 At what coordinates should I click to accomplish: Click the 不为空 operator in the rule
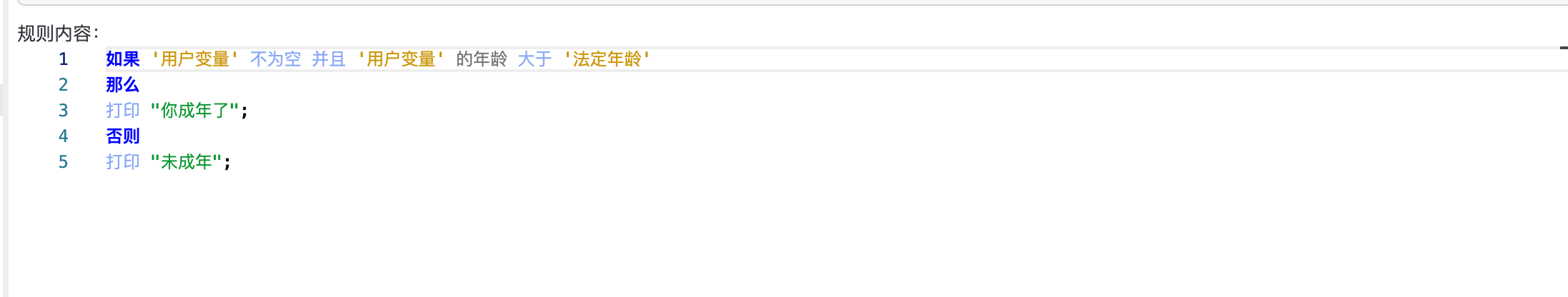click(x=275, y=59)
